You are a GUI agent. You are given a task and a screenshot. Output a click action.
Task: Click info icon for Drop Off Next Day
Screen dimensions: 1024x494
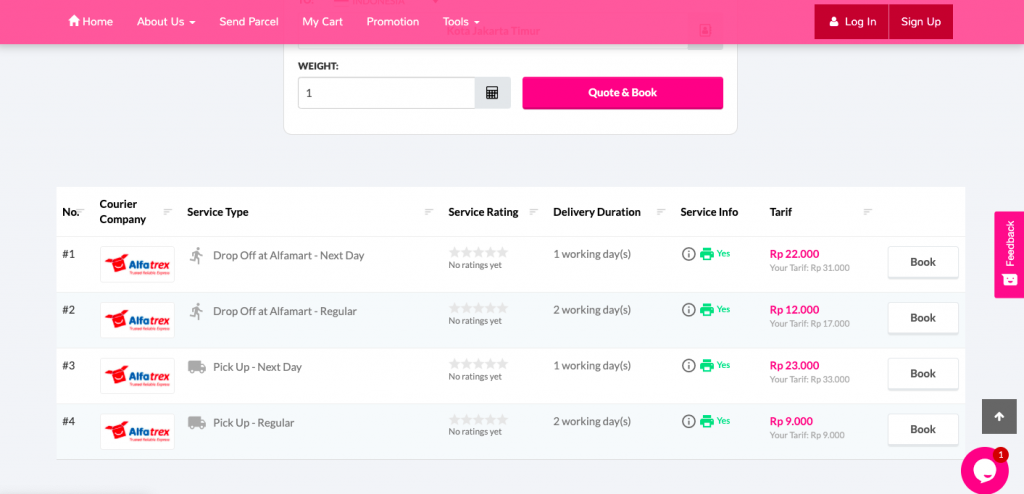click(688, 254)
